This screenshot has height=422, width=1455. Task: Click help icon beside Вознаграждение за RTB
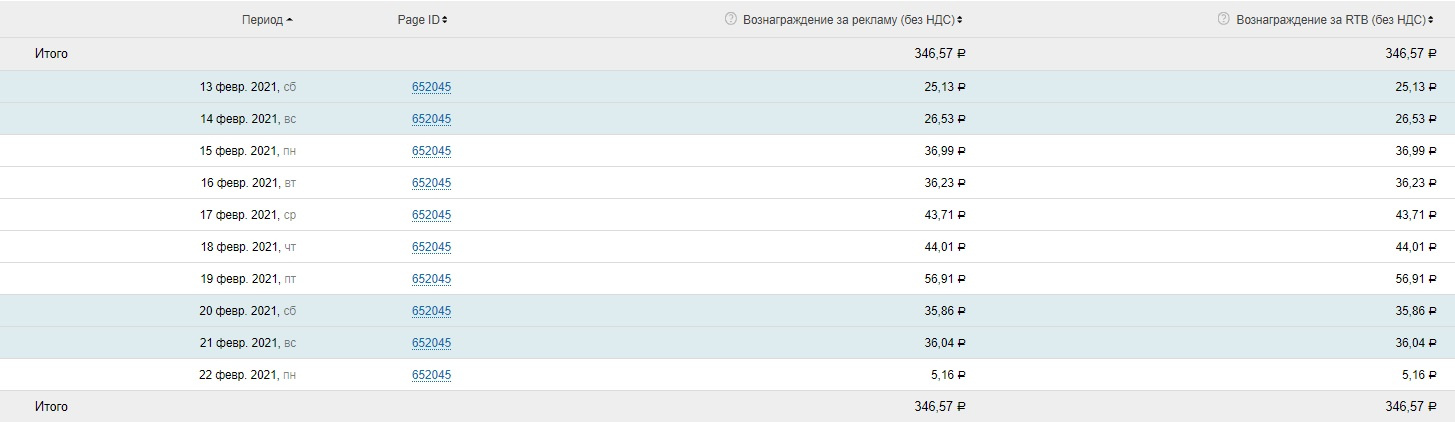(1223, 19)
